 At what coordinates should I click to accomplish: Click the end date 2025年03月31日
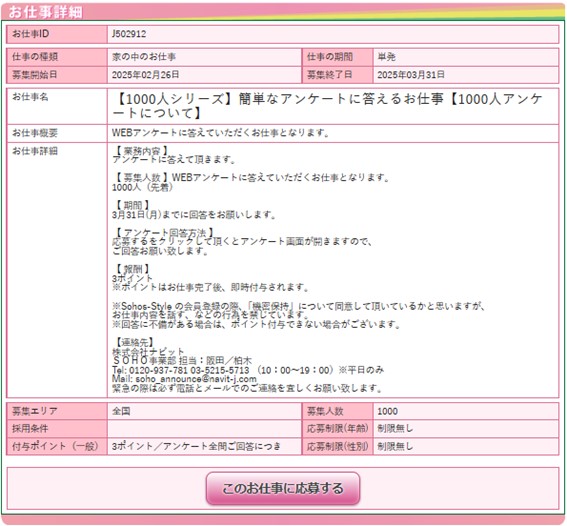click(411, 75)
